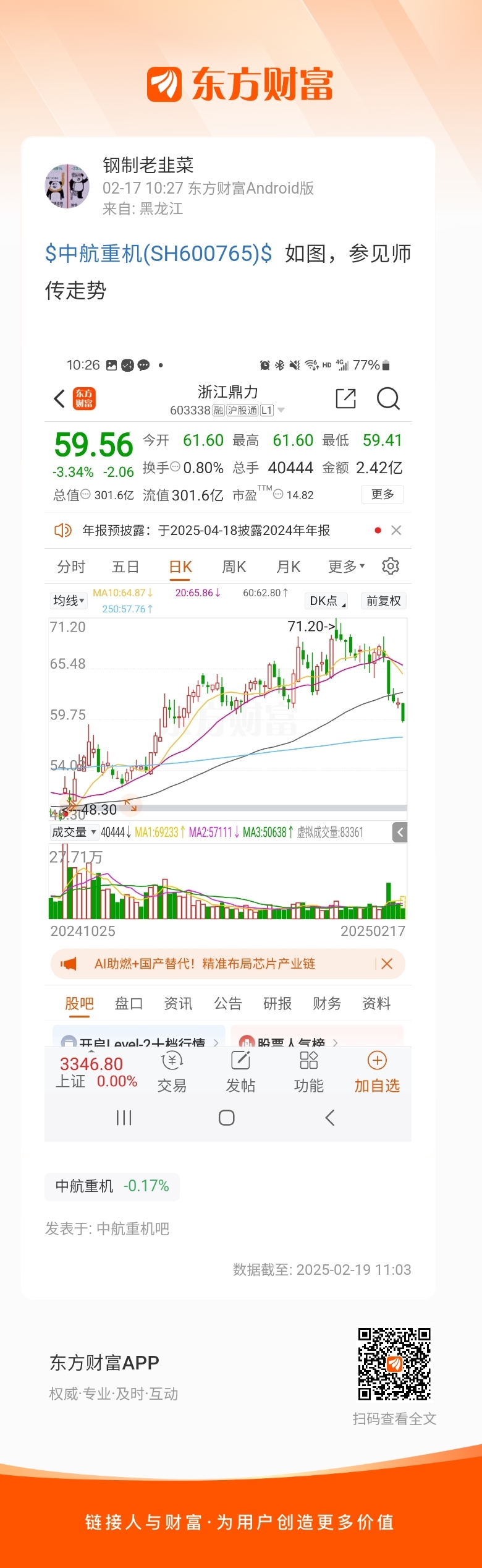482x1568 pixels.
Task: Switch to the 盘口 tab
Action: [x=129, y=1003]
